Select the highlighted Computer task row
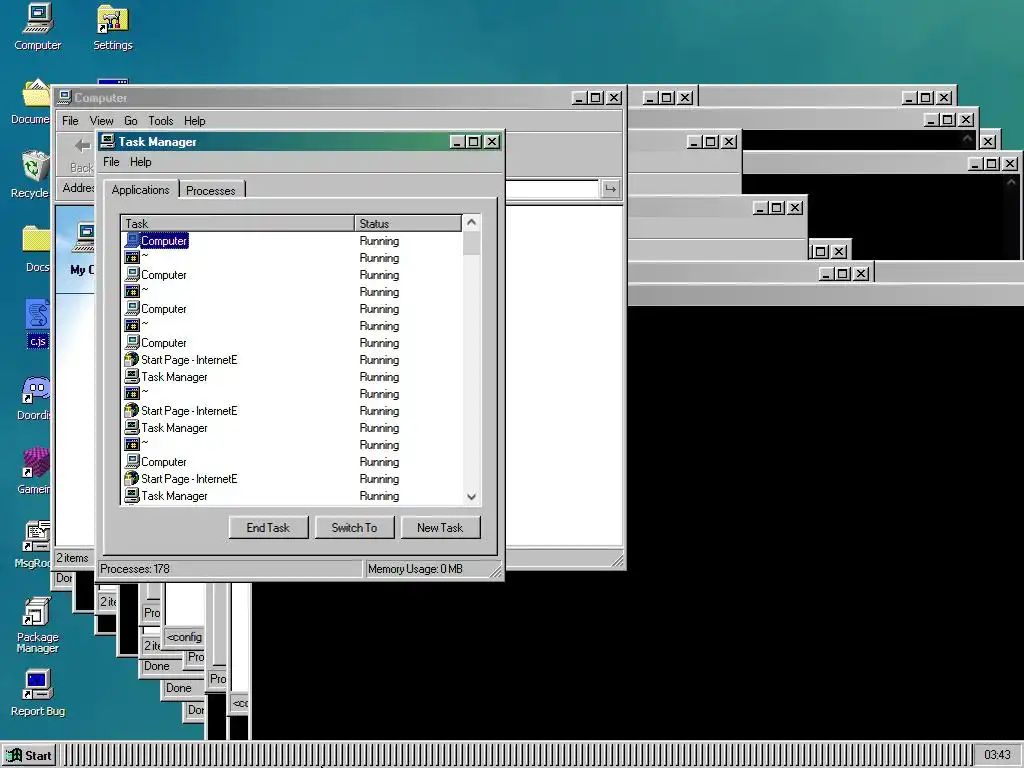1024x768 pixels. click(292, 241)
